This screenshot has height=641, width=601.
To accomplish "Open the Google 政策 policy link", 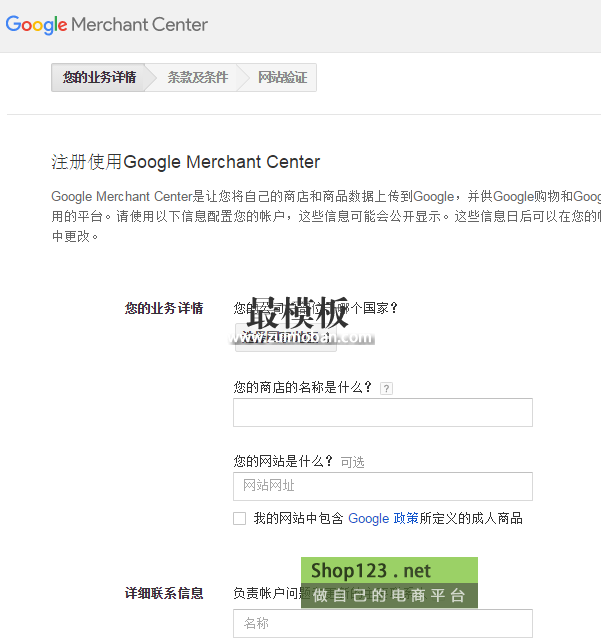I will (383, 518).
